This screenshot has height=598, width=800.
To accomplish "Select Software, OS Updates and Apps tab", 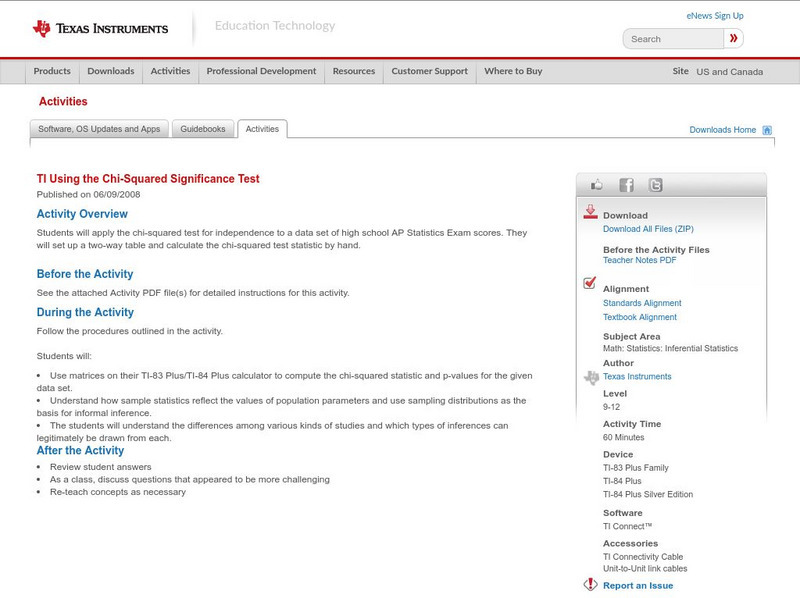I will tap(99, 129).
